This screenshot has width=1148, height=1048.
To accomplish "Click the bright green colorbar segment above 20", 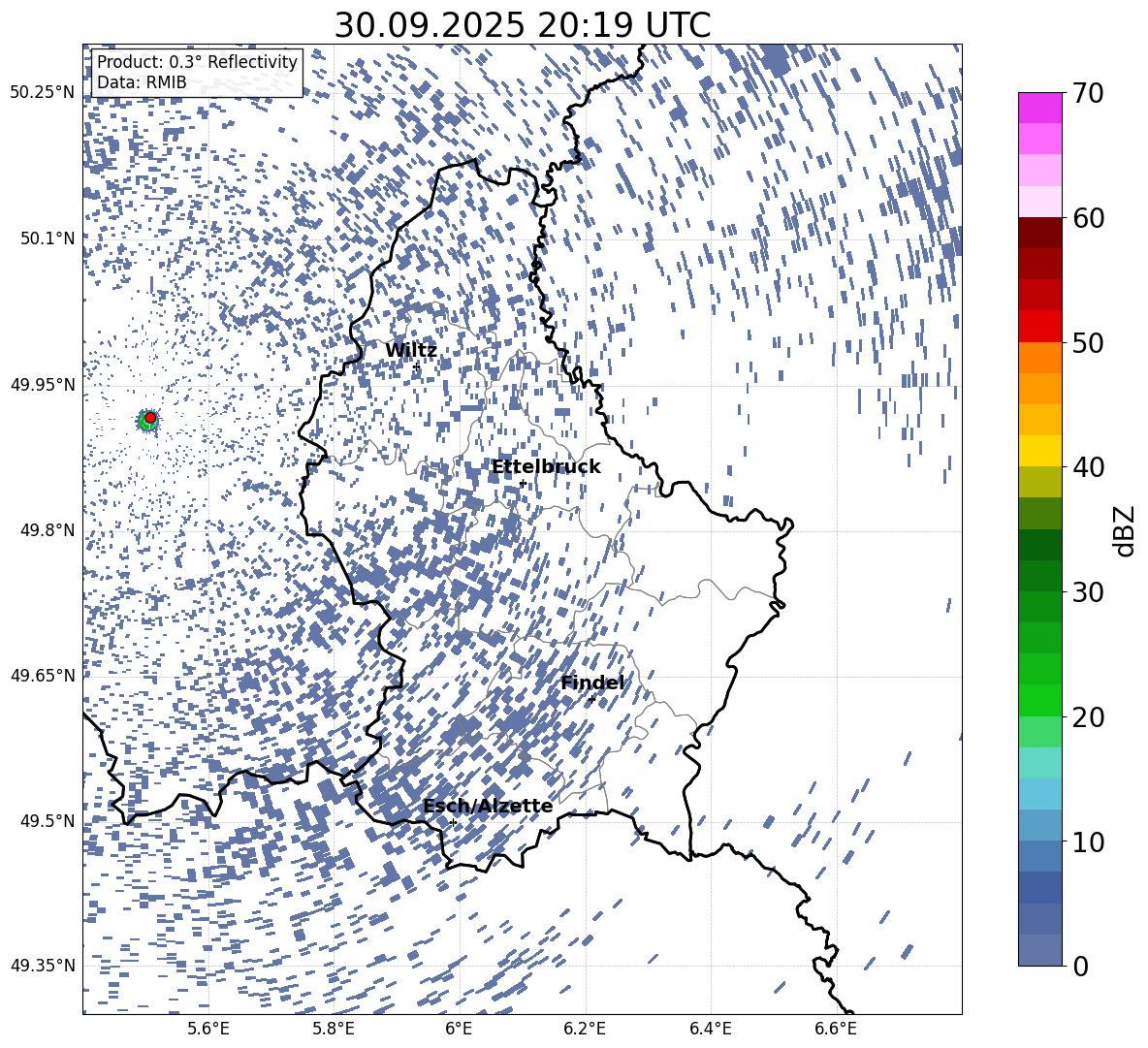I will pyautogui.click(x=1039, y=700).
